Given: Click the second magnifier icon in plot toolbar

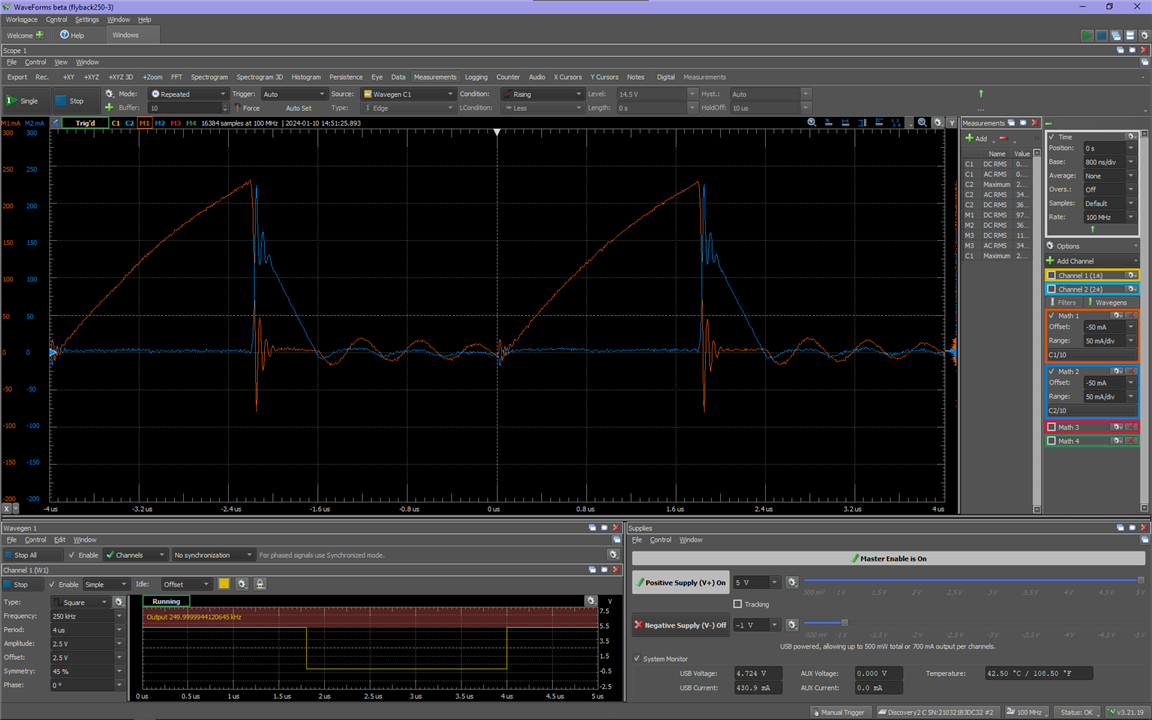Looking at the screenshot, I should point(922,123).
